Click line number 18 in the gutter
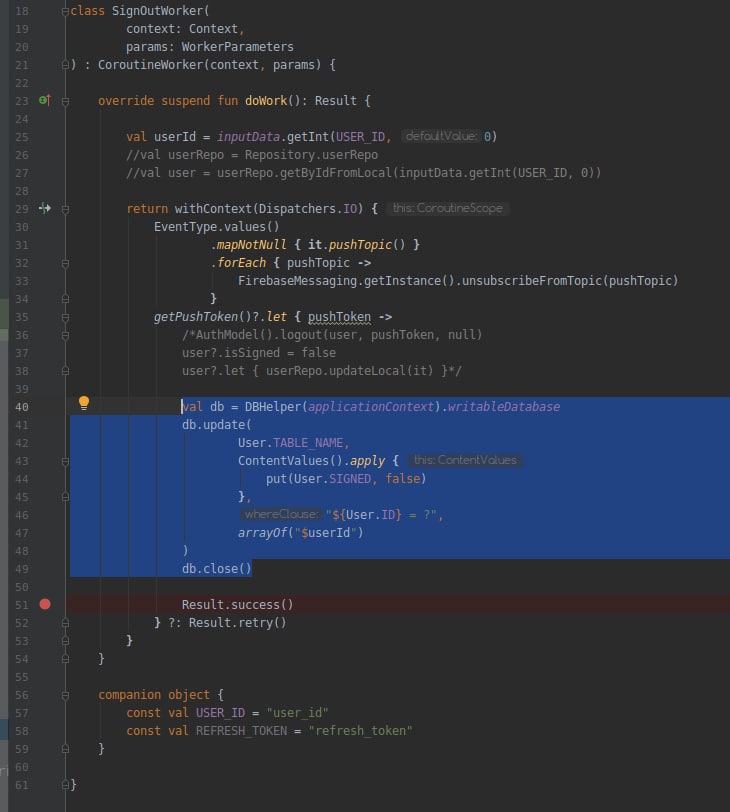This screenshot has height=812, width=730. coord(22,11)
